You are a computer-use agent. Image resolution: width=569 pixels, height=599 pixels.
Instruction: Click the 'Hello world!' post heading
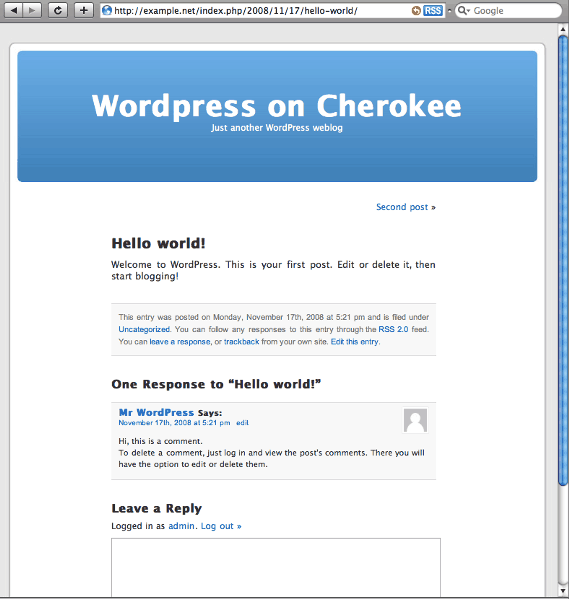coord(158,243)
